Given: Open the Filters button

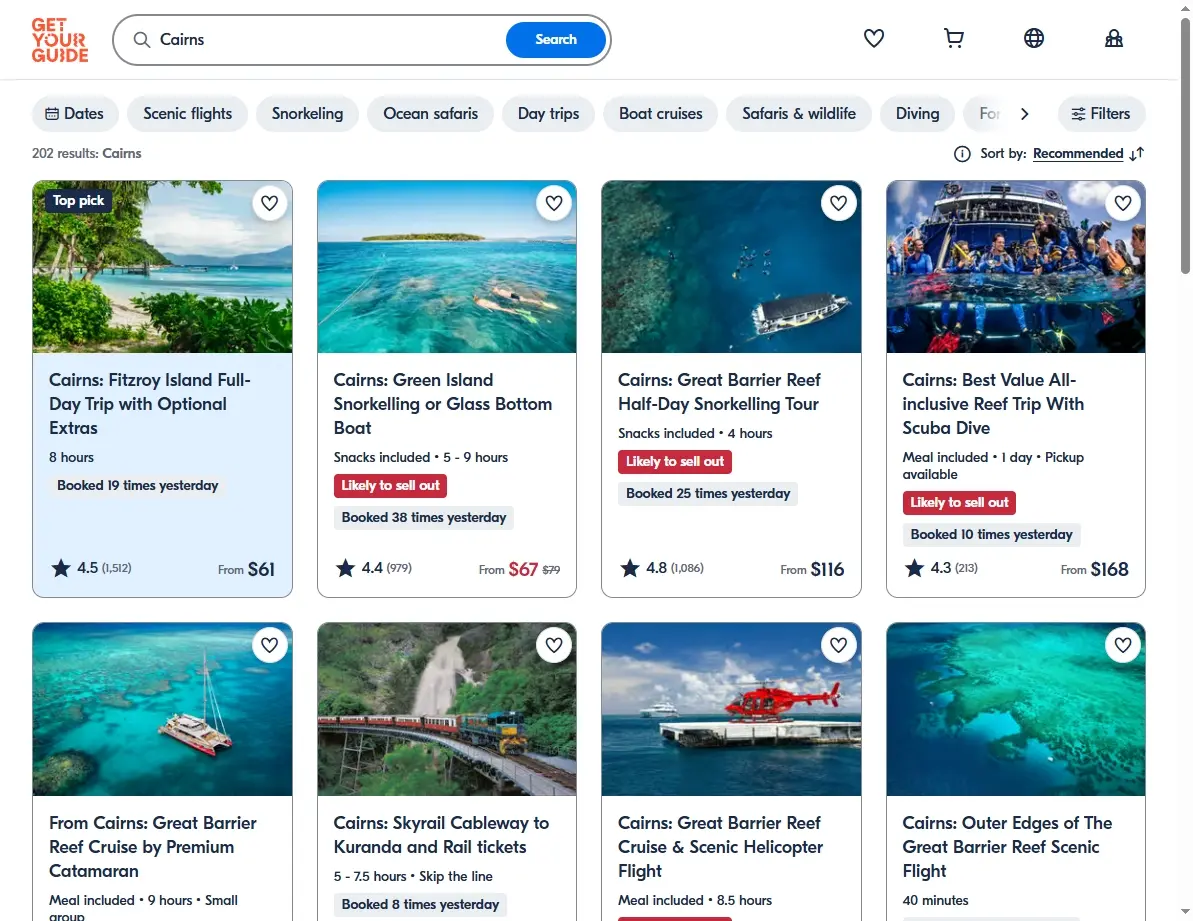Looking at the screenshot, I should pyautogui.click(x=1101, y=114).
